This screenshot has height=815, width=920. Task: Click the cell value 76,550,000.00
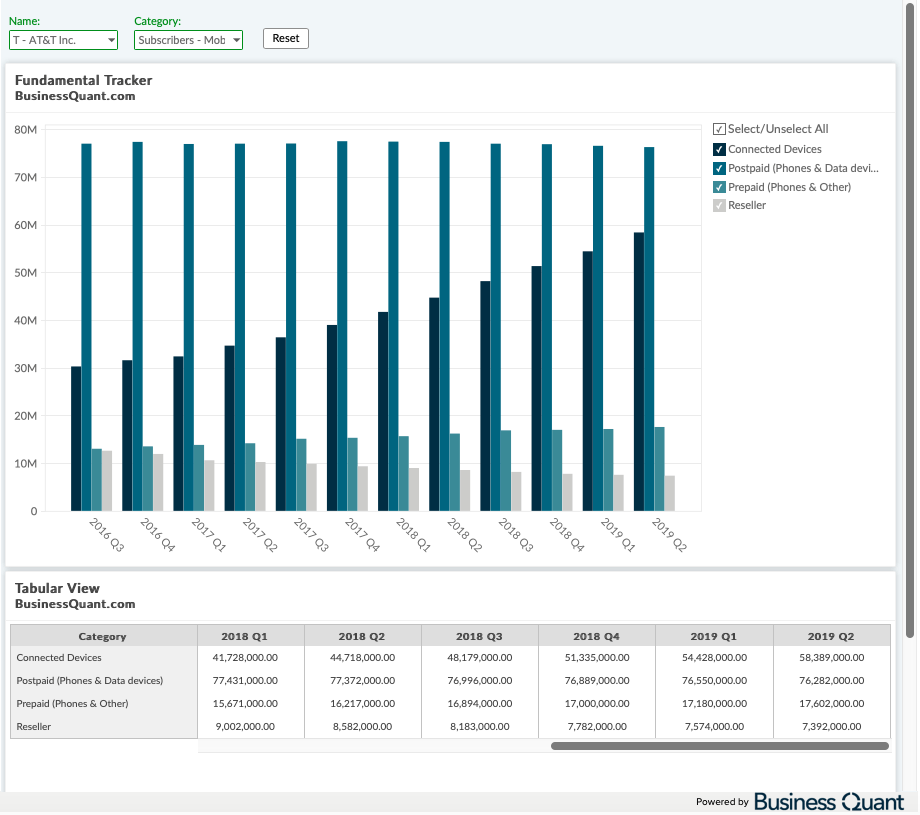click(714, 681)
